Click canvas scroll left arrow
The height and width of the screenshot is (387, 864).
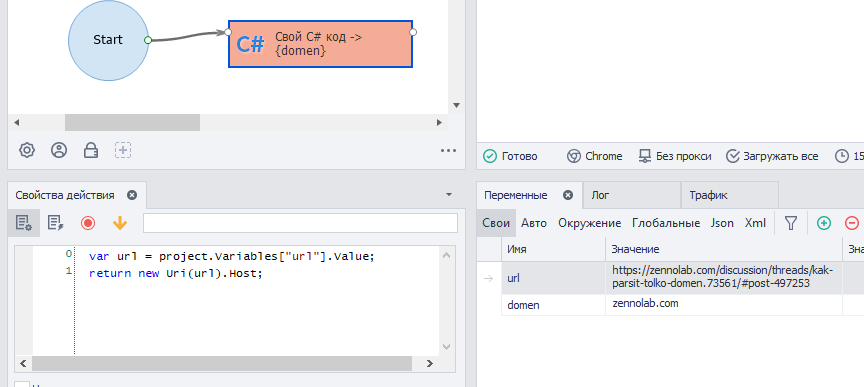click(x=17, y=122)
